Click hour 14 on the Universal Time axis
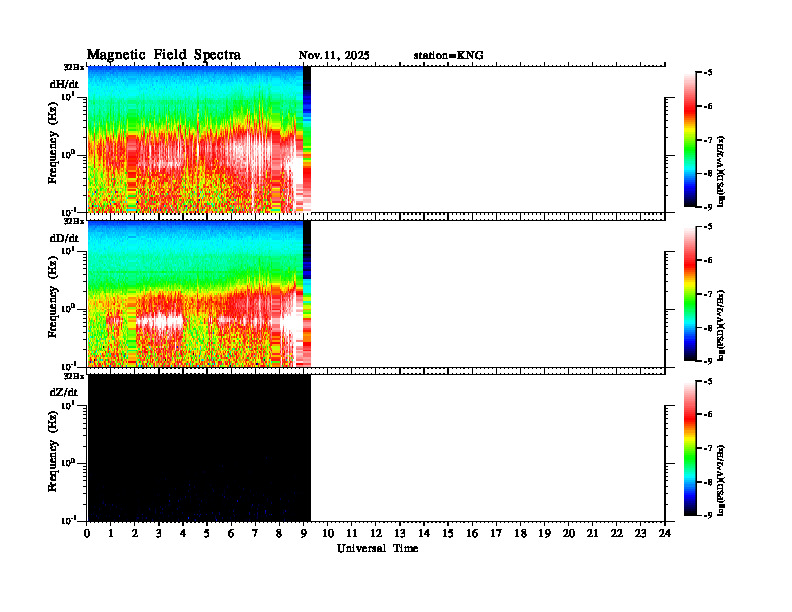 click(x=424, y=533)
